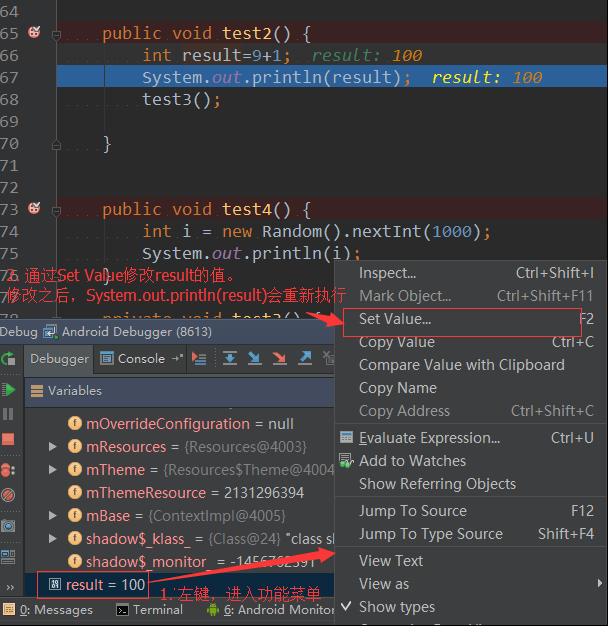Click the Step Into toolbar icon
The width and height of the screenshot is (608, 626).
(254, 358)
